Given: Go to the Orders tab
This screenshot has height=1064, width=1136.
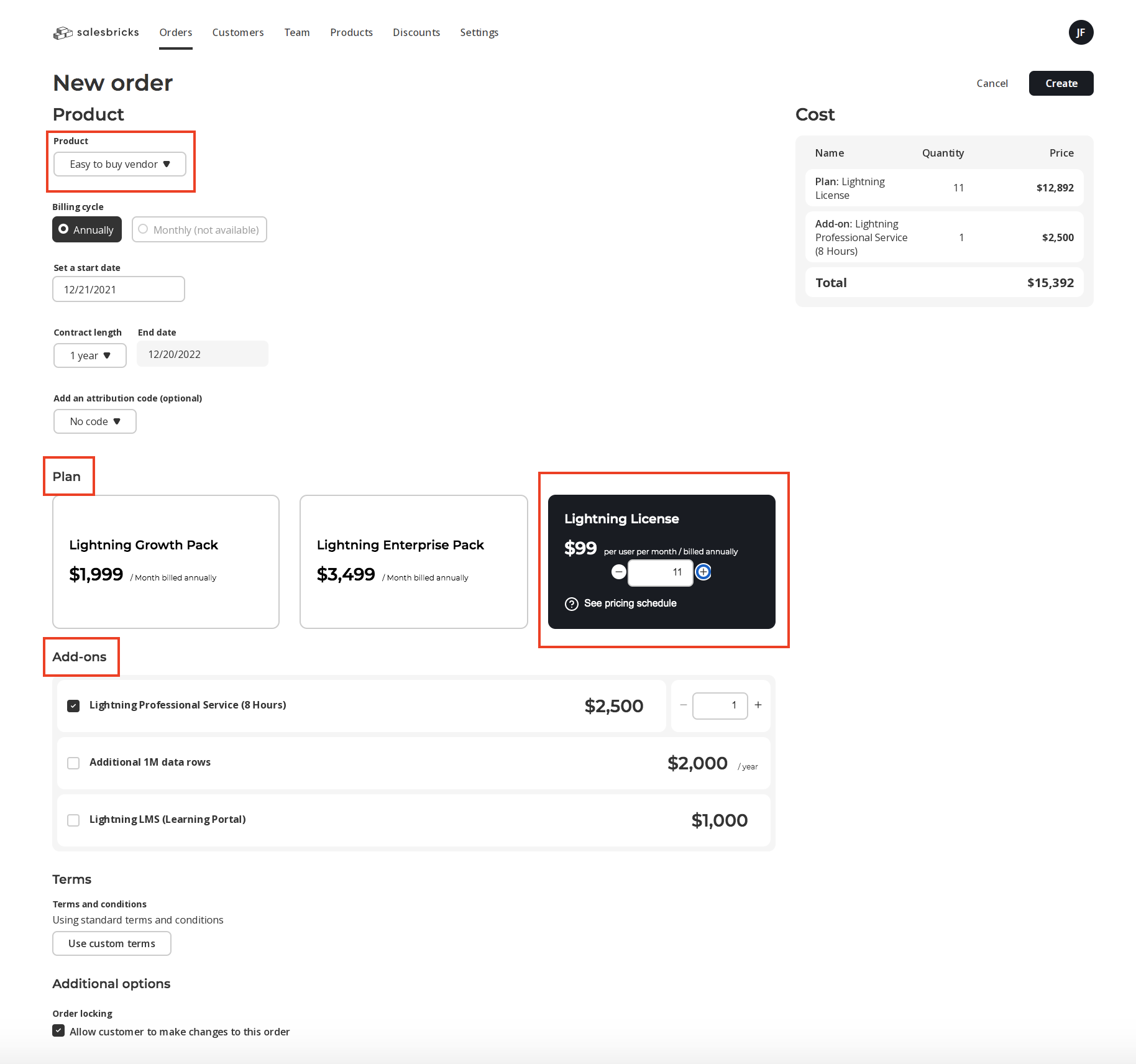Looking at the screenshot, I should [x=175, y=32].
